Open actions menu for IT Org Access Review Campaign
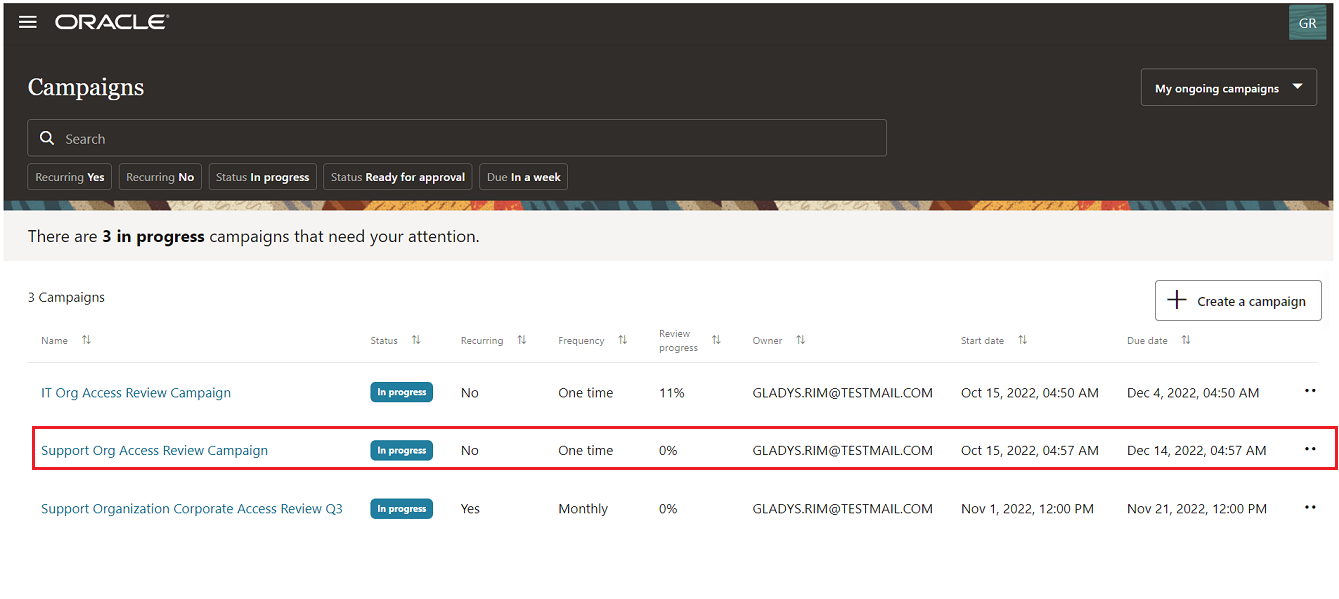 coord(1310,392)
